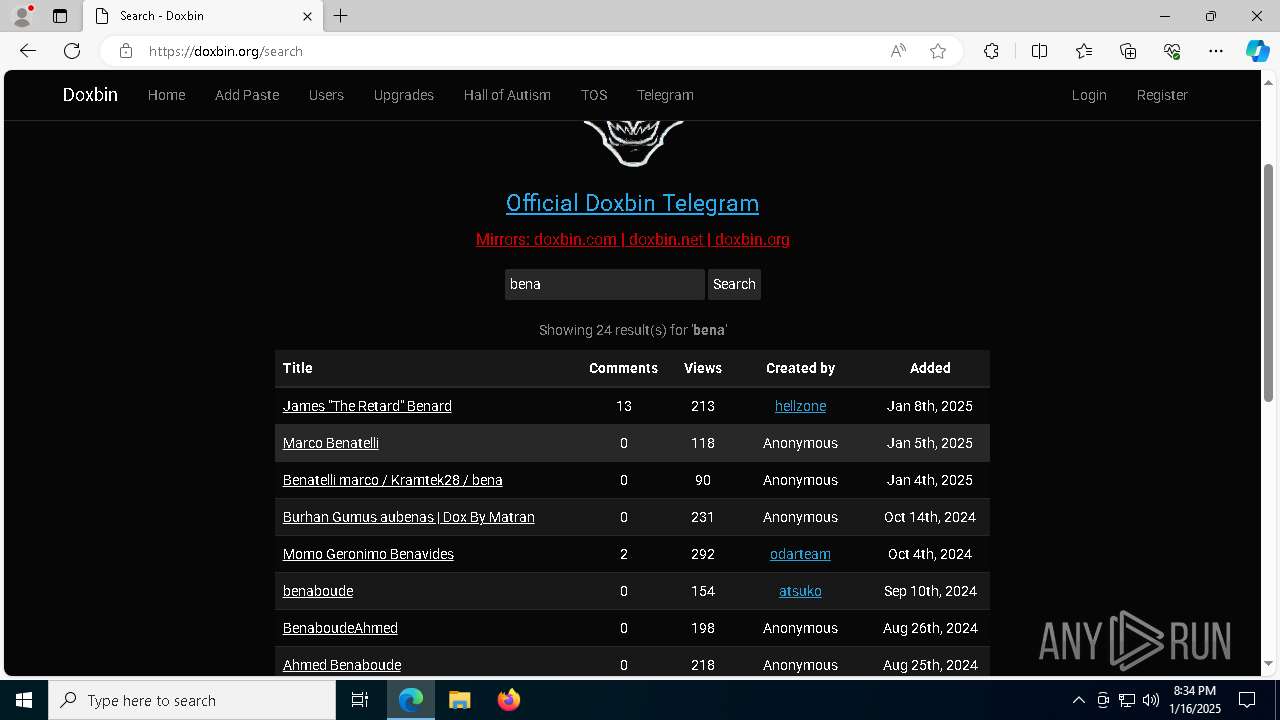Open the Login page link
This screenshot has height=720, width=1280.
1089,95
